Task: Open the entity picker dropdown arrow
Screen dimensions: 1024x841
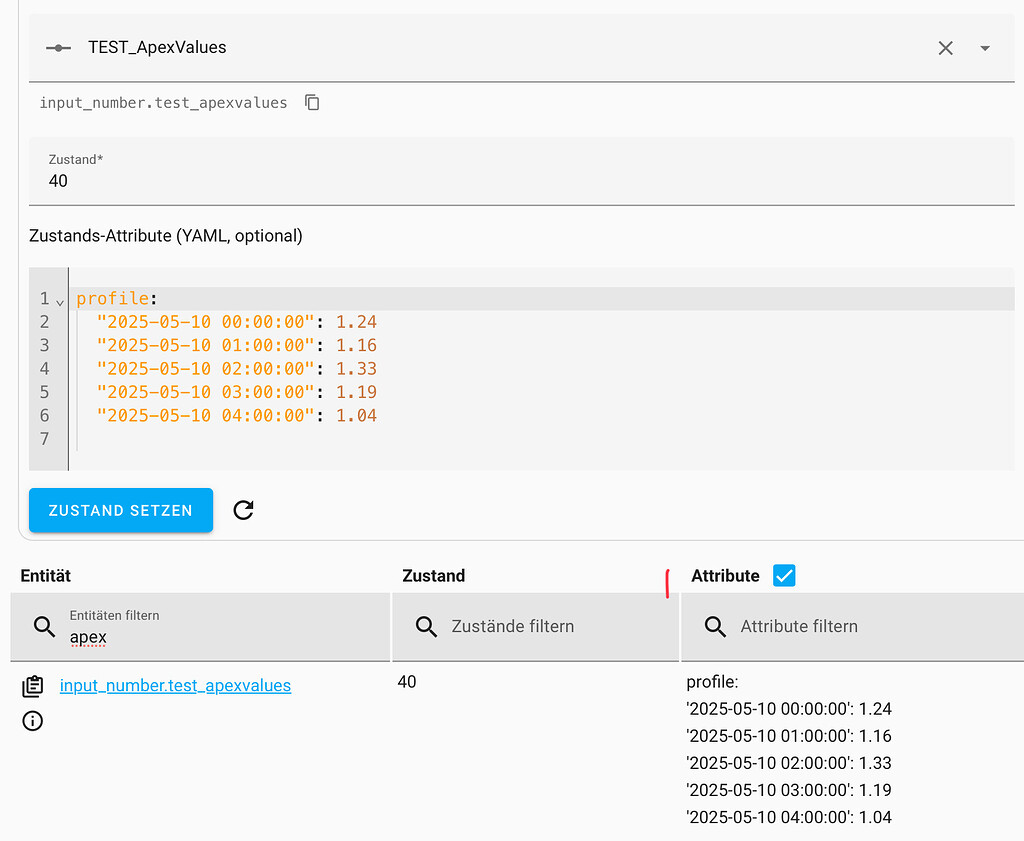Action: (x=984, y=47)
